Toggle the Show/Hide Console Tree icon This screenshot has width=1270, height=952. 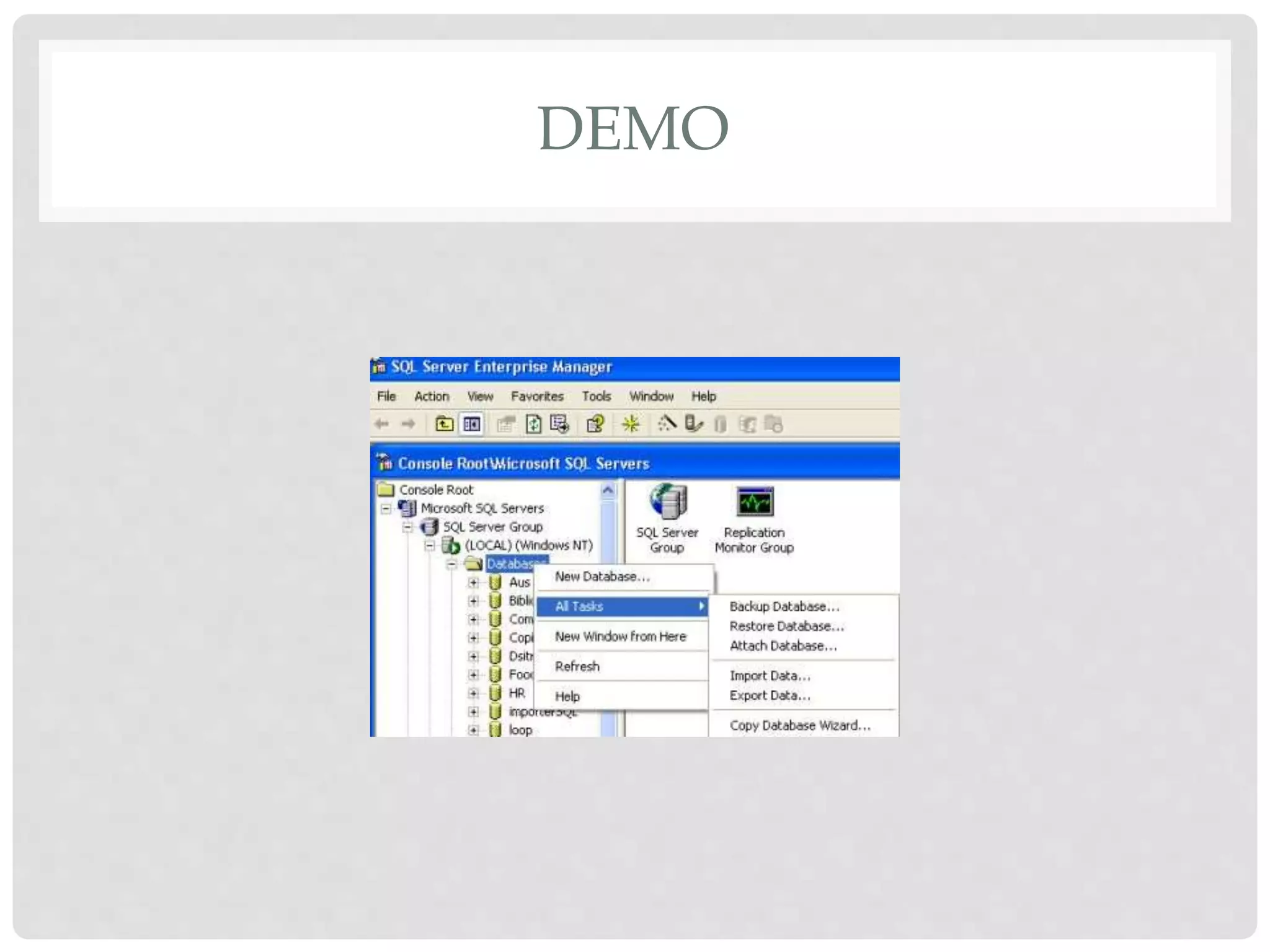click(x=472, y=424)
